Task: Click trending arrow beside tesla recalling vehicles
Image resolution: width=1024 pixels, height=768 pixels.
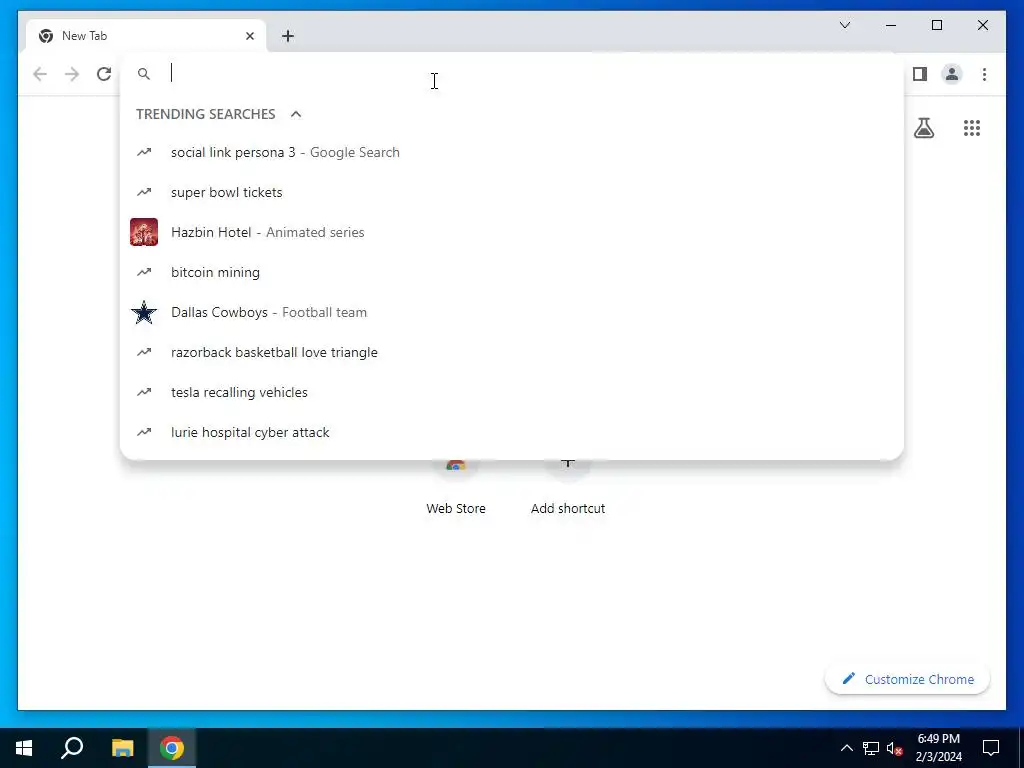Action: 144,392
